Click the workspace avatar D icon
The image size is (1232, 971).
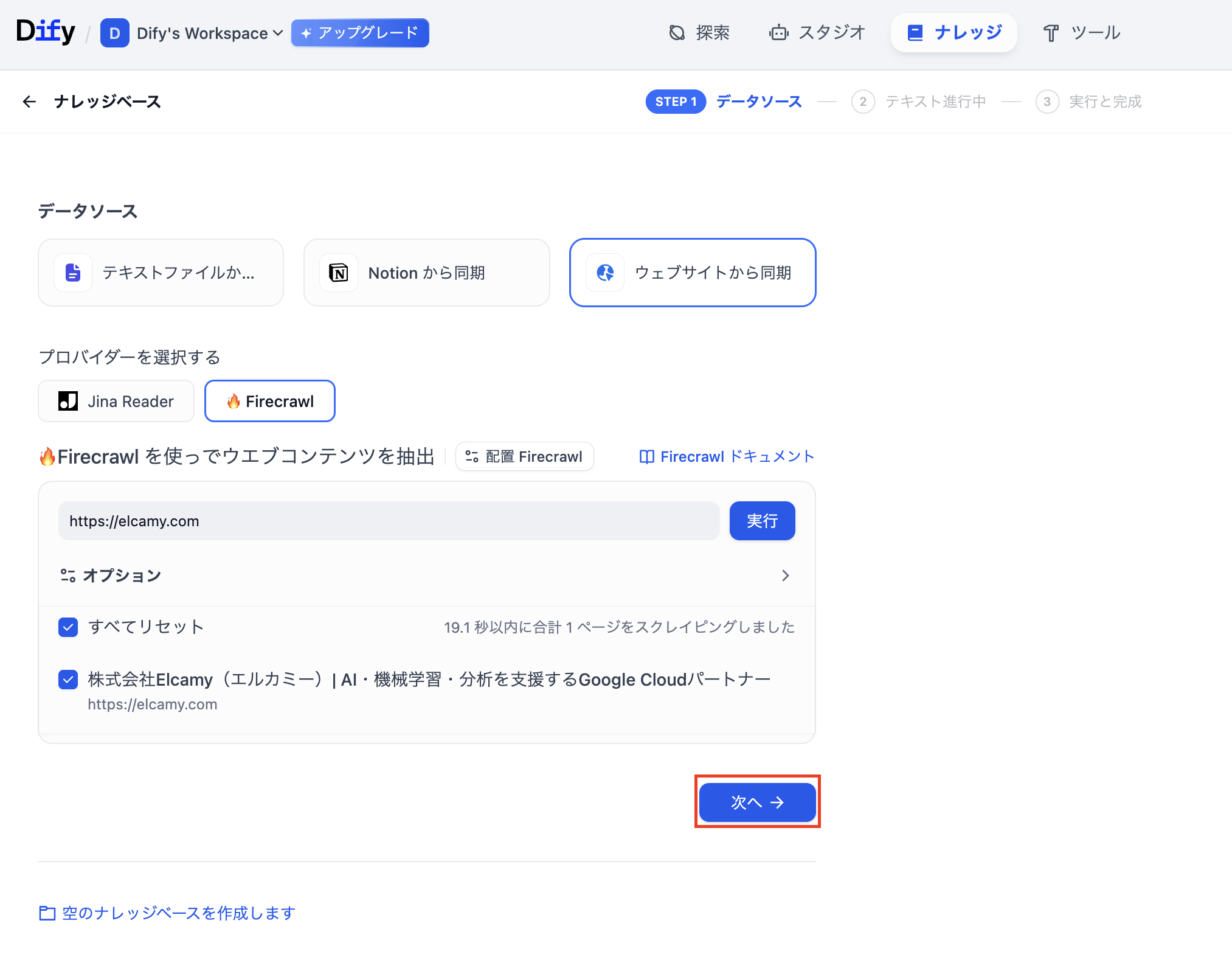114,33
